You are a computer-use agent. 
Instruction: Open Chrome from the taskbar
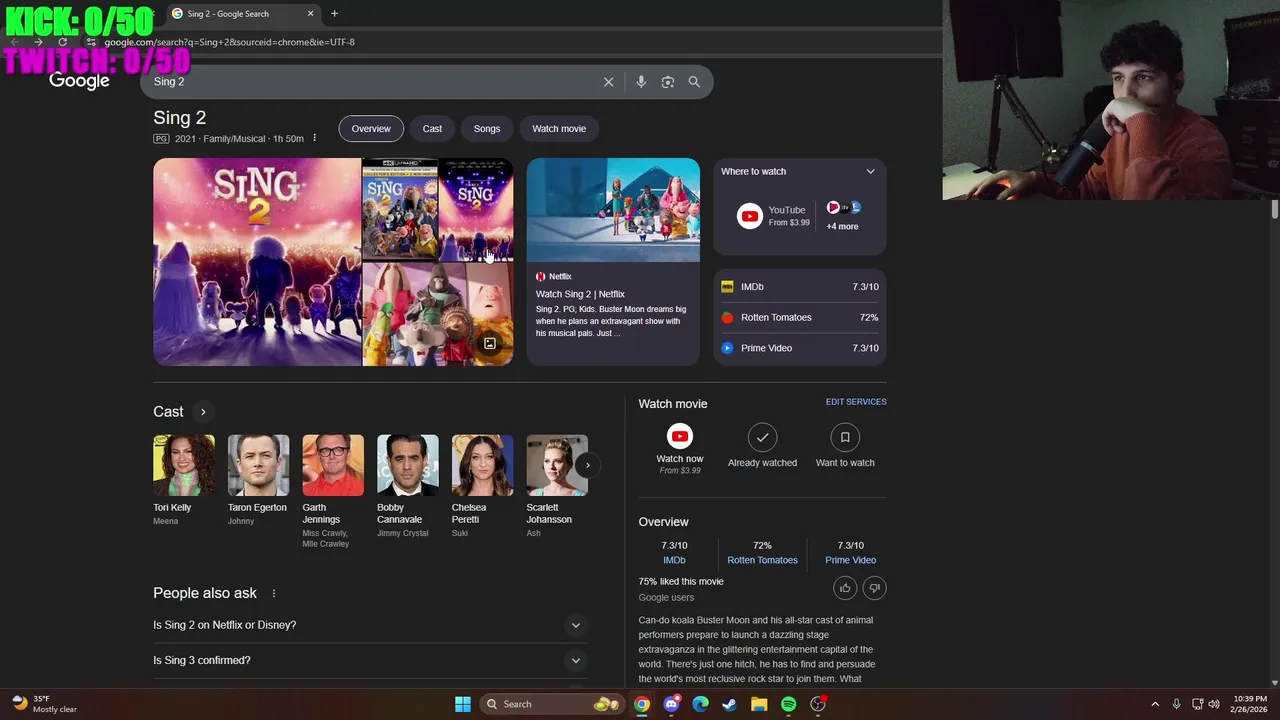(x=642, y=704)
